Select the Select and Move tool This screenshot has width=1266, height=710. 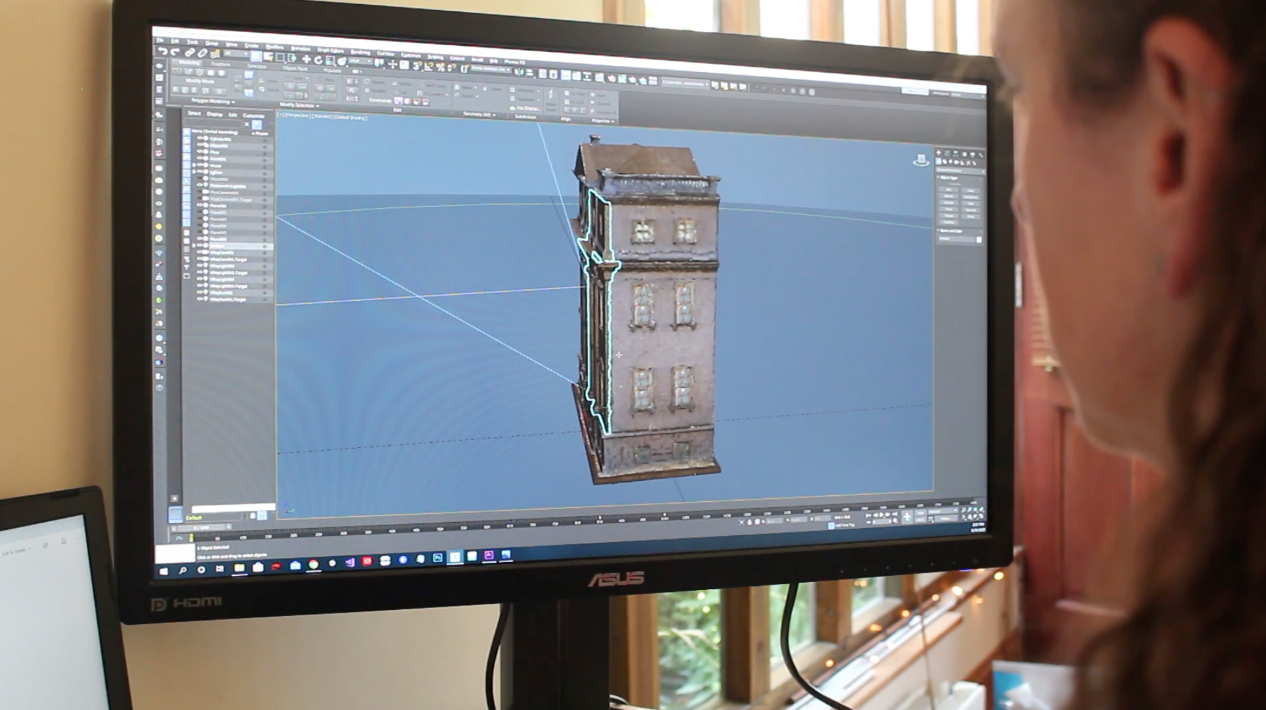pyautogui.click(x=306, y=59)
